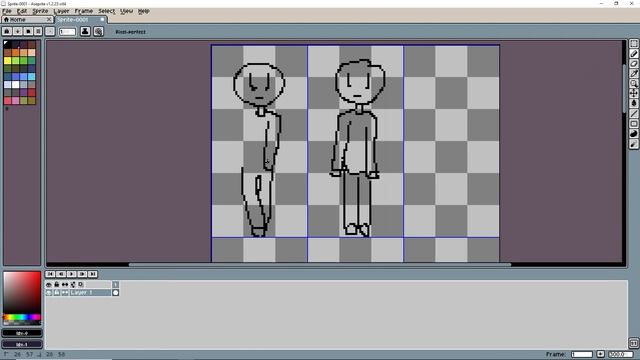Image resolution: width=640 pixels, height=360 pixels.
Task: Select the Contour tool
Action: (x=633, y=134)
